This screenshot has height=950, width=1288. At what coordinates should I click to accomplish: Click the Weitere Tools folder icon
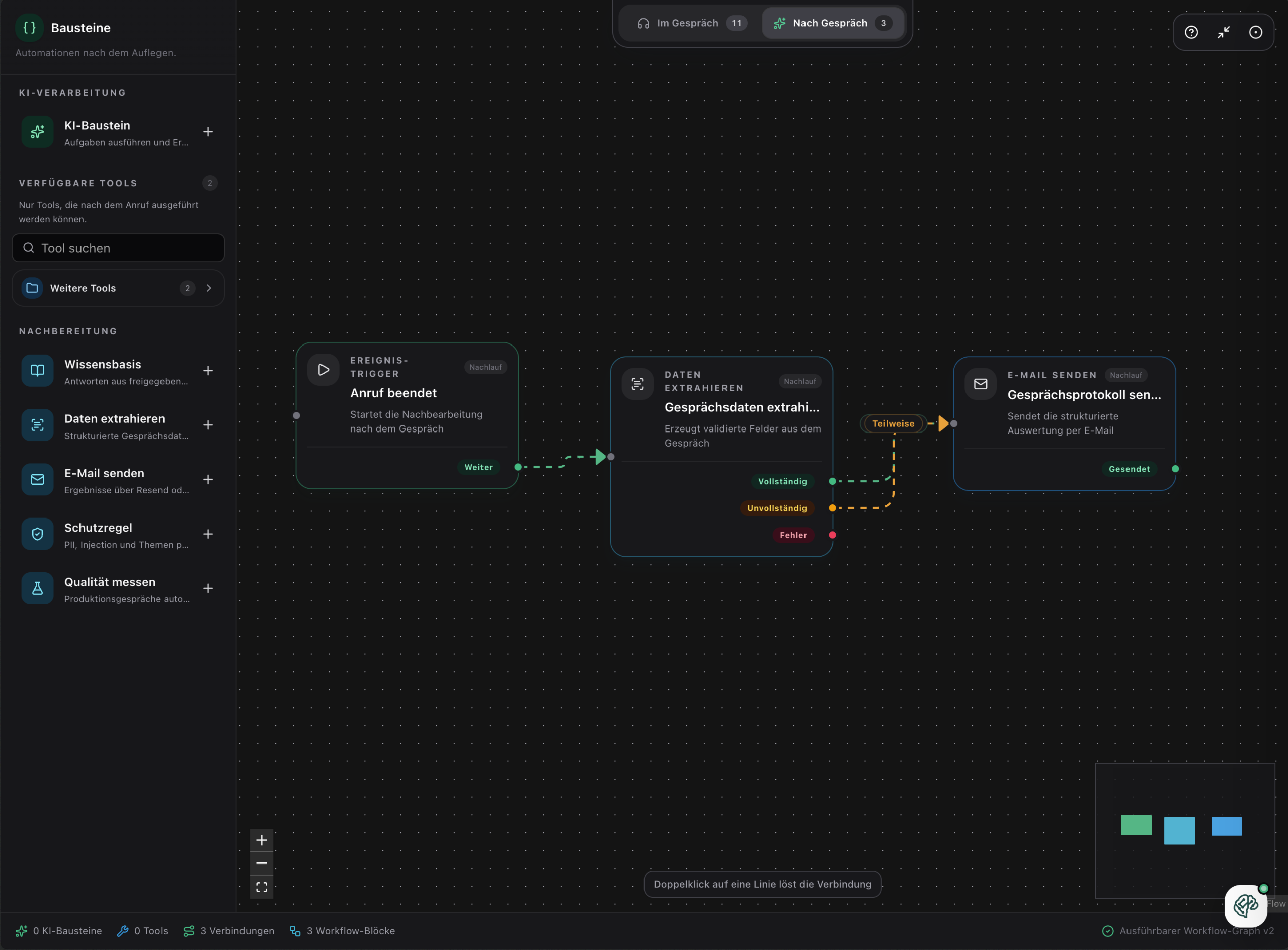(x=32, y=288)
